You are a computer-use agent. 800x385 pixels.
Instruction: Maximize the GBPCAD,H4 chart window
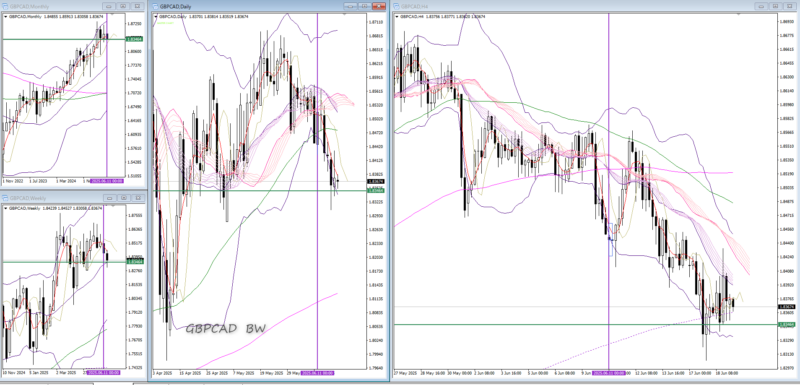(x=775, y=6)
